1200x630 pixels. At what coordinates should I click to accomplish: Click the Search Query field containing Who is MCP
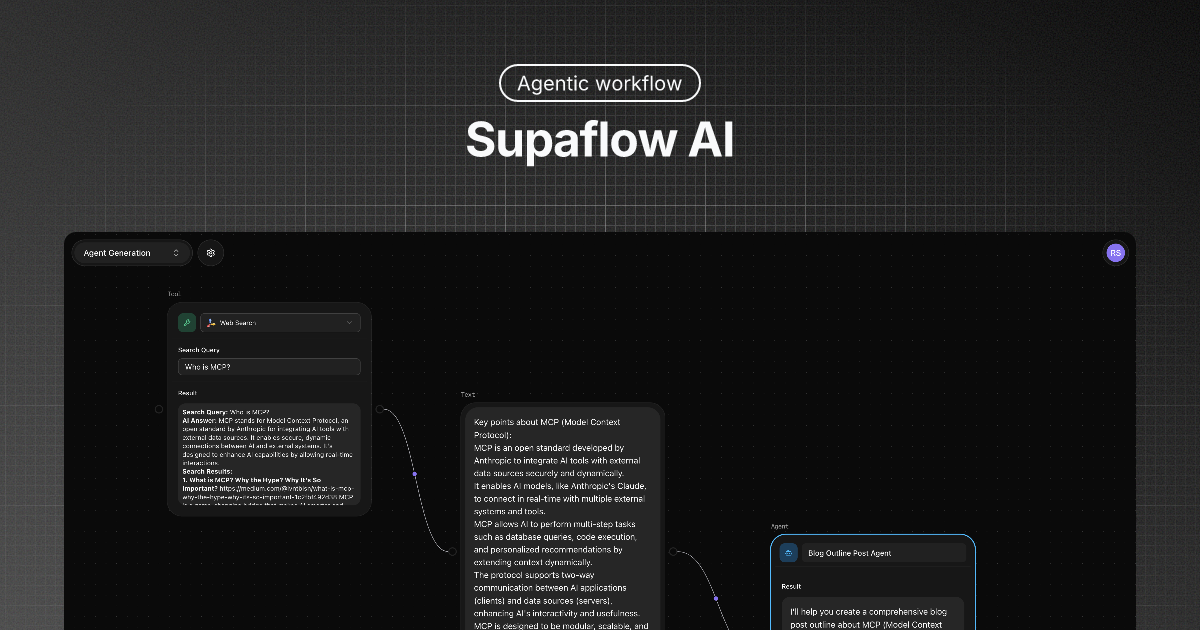click(269, 366)
